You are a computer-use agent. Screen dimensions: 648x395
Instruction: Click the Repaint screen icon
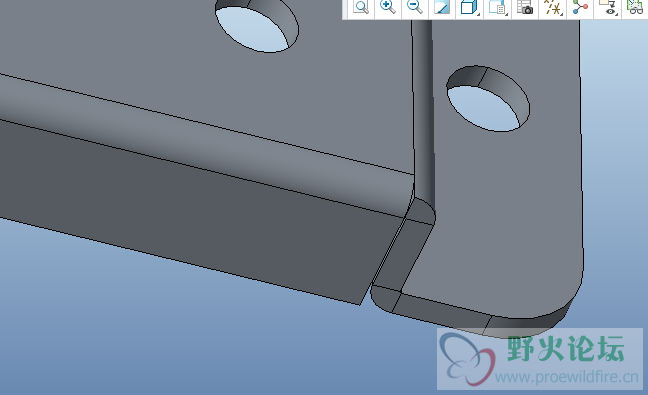[442, 7]
